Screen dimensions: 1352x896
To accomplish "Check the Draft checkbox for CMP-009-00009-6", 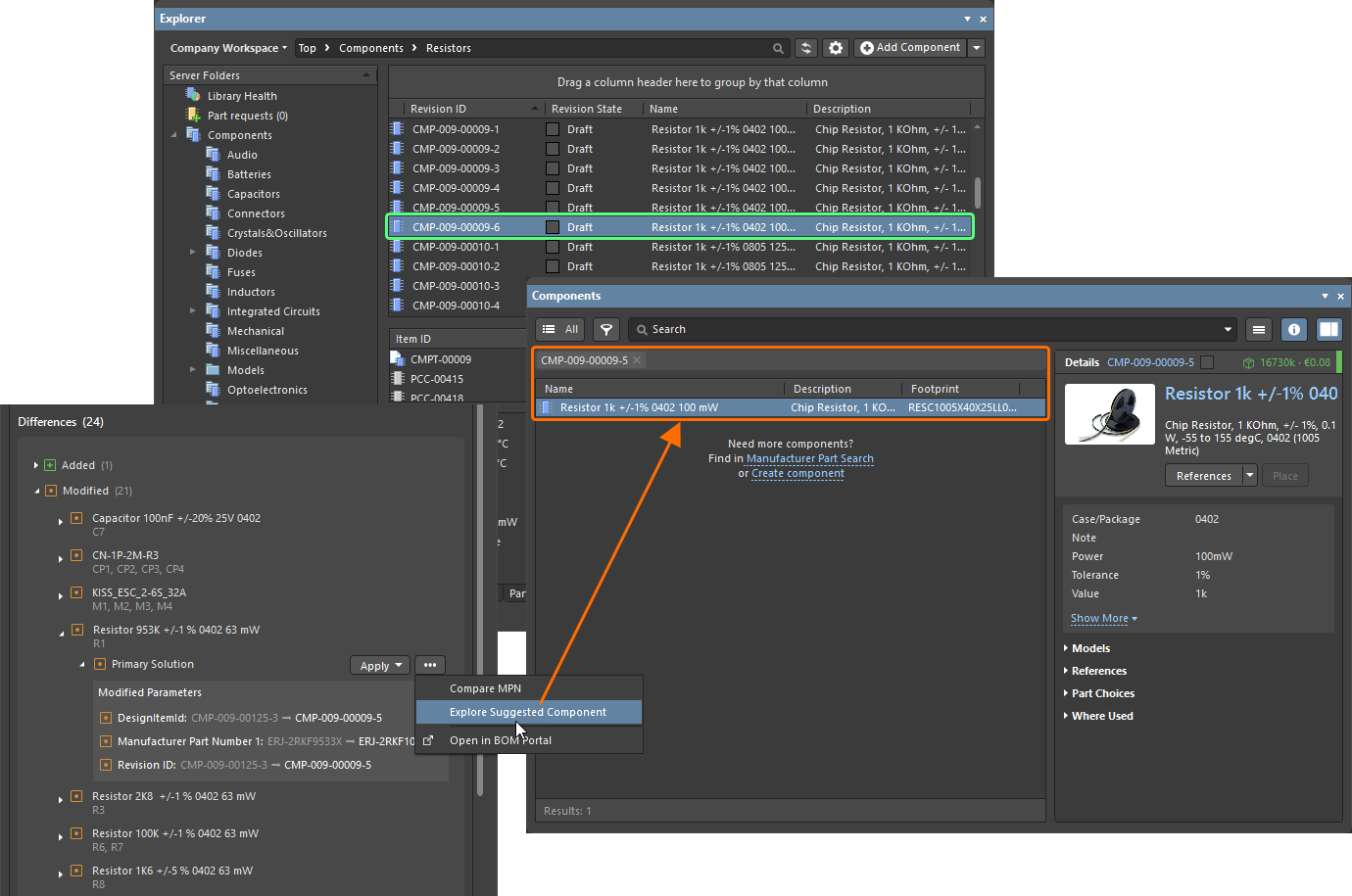I will (x=552, y=226).
